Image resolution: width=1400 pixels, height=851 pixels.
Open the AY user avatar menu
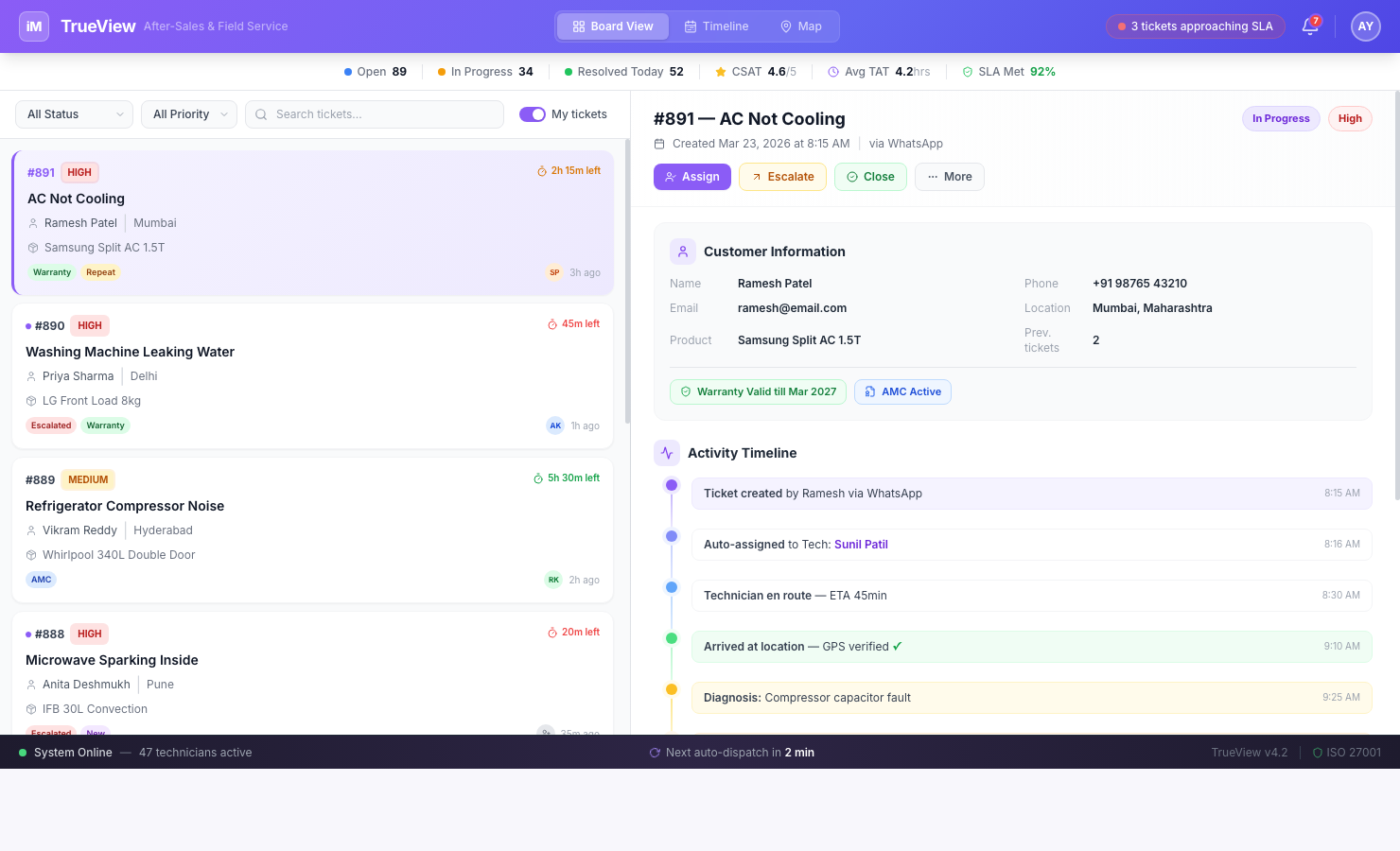[1365, 26]
